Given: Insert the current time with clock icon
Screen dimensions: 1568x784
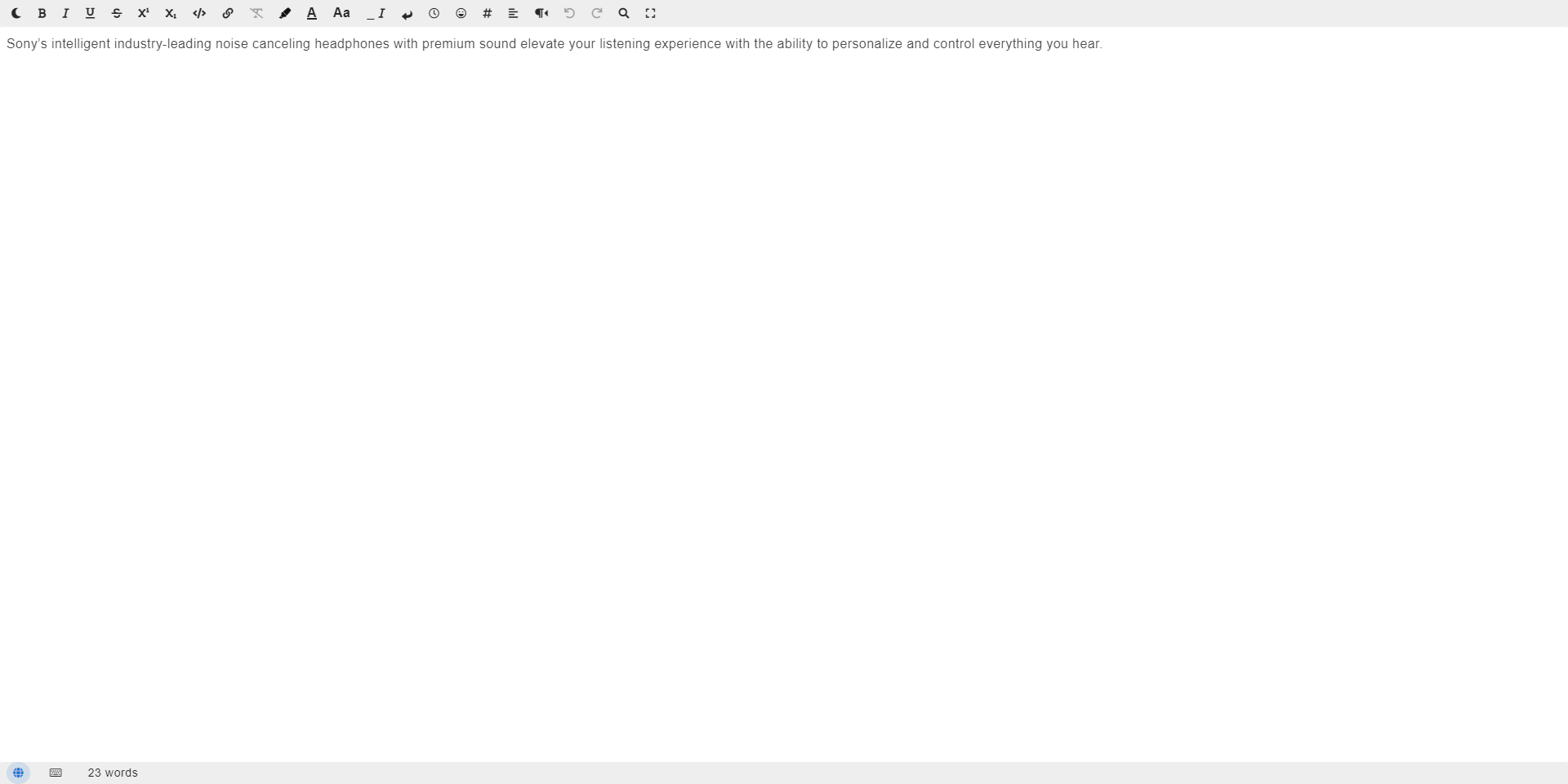Looking at the screenshot, I should tap(434, 13).
